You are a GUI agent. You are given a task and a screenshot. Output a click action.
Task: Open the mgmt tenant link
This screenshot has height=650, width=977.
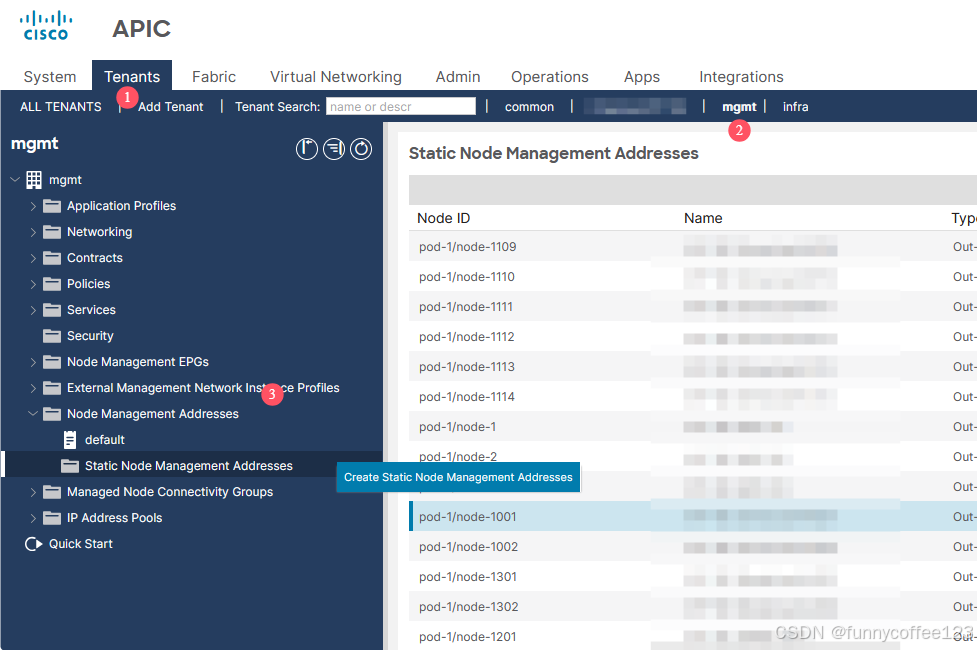(x=739, y=107)
